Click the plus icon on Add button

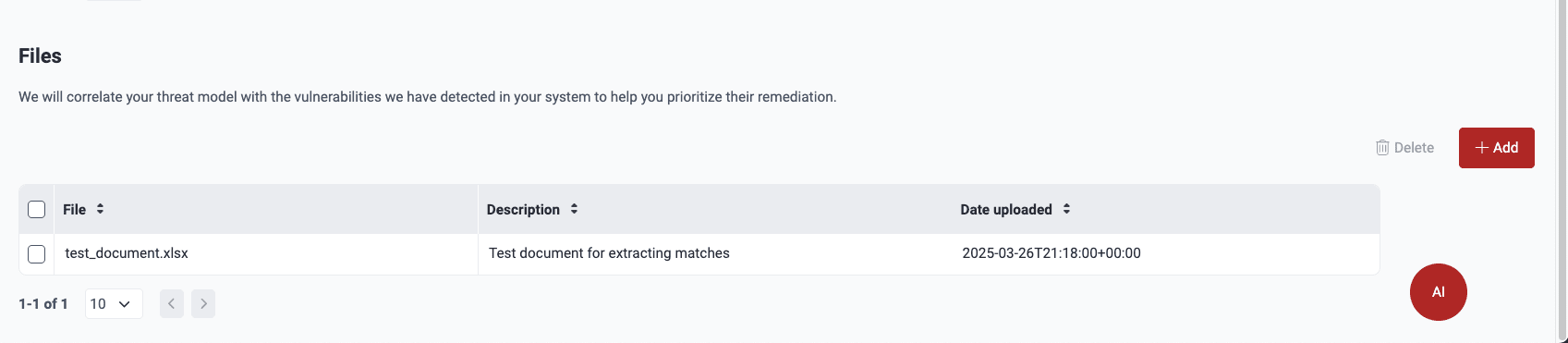1482,148
